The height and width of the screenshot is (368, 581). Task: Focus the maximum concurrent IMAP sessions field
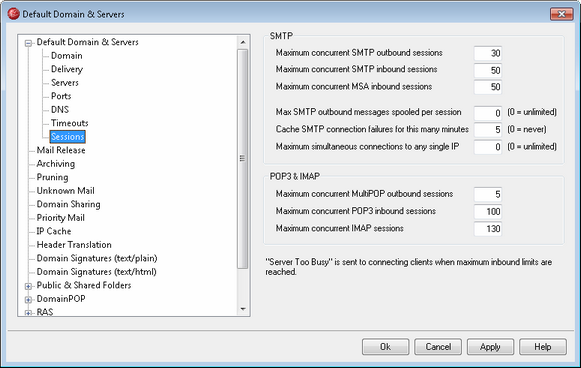pos(488,229)
